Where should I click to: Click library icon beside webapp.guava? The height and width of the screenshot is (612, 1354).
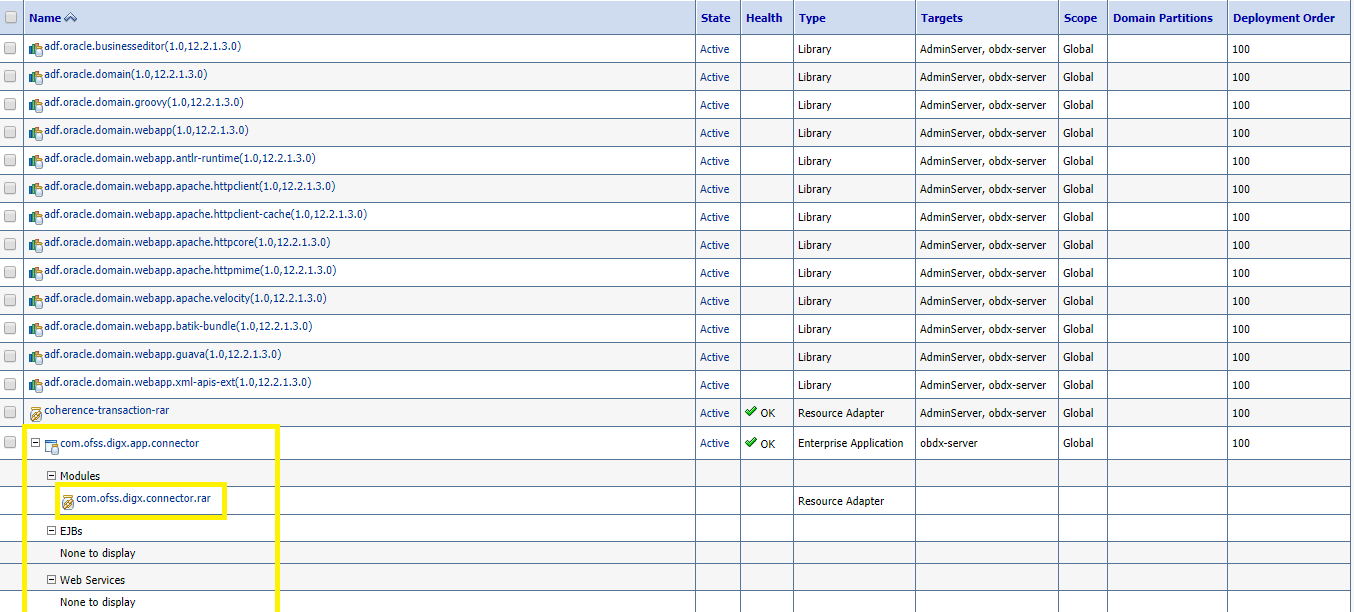[x=36, y=357]
